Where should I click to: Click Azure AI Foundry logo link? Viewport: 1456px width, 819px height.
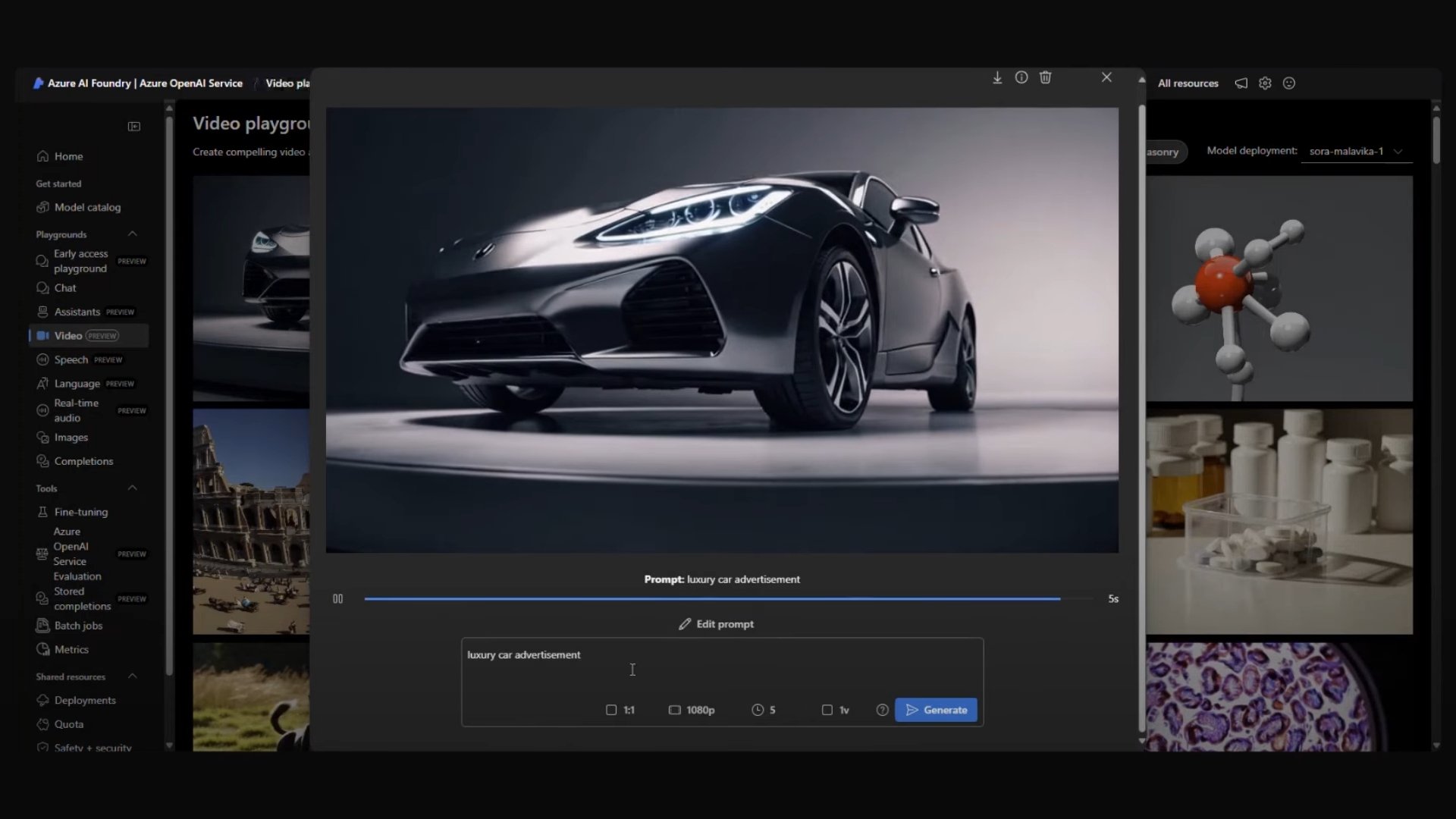click(138, 83)
